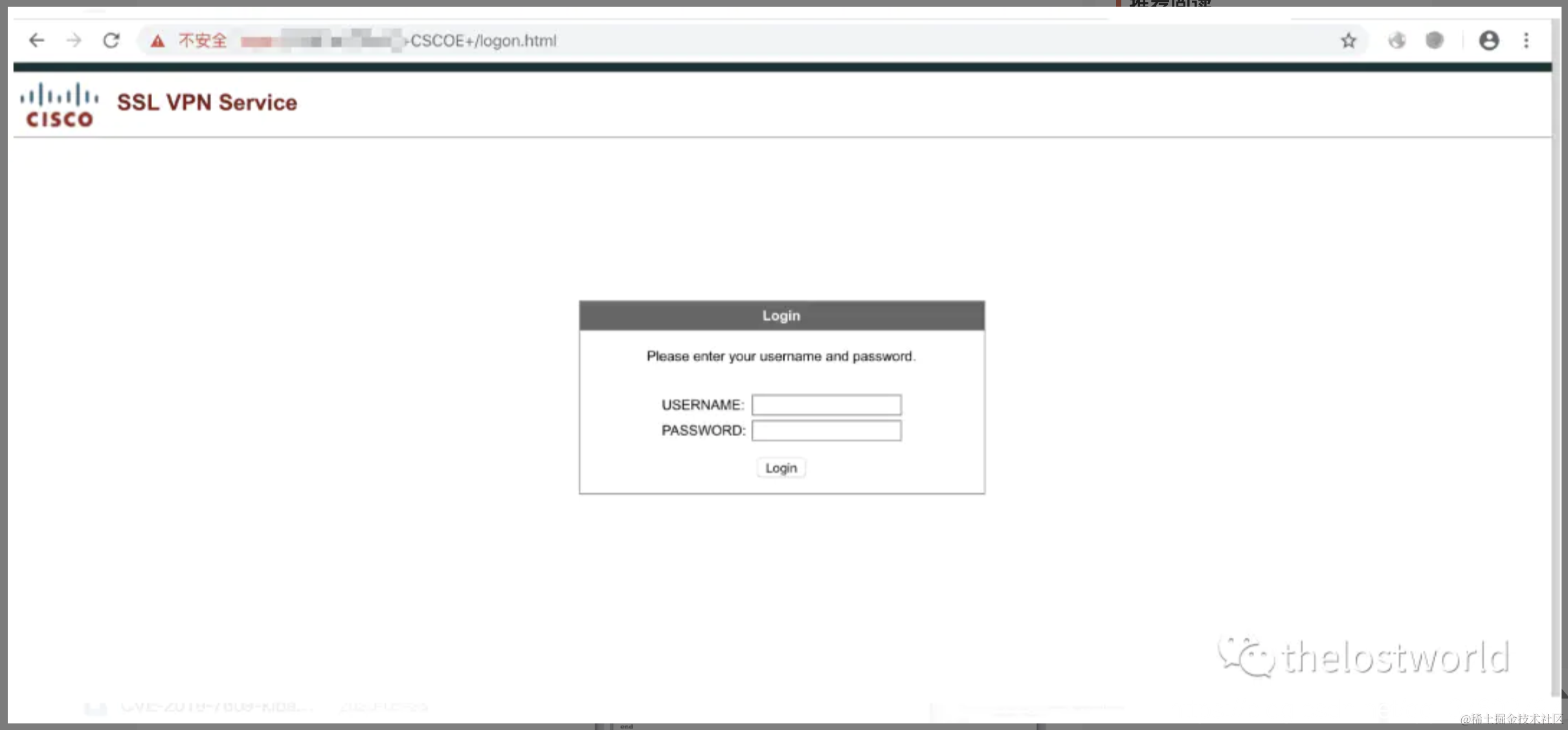
Task: Focus the USERNAME input field
Action: pos(826,405)
